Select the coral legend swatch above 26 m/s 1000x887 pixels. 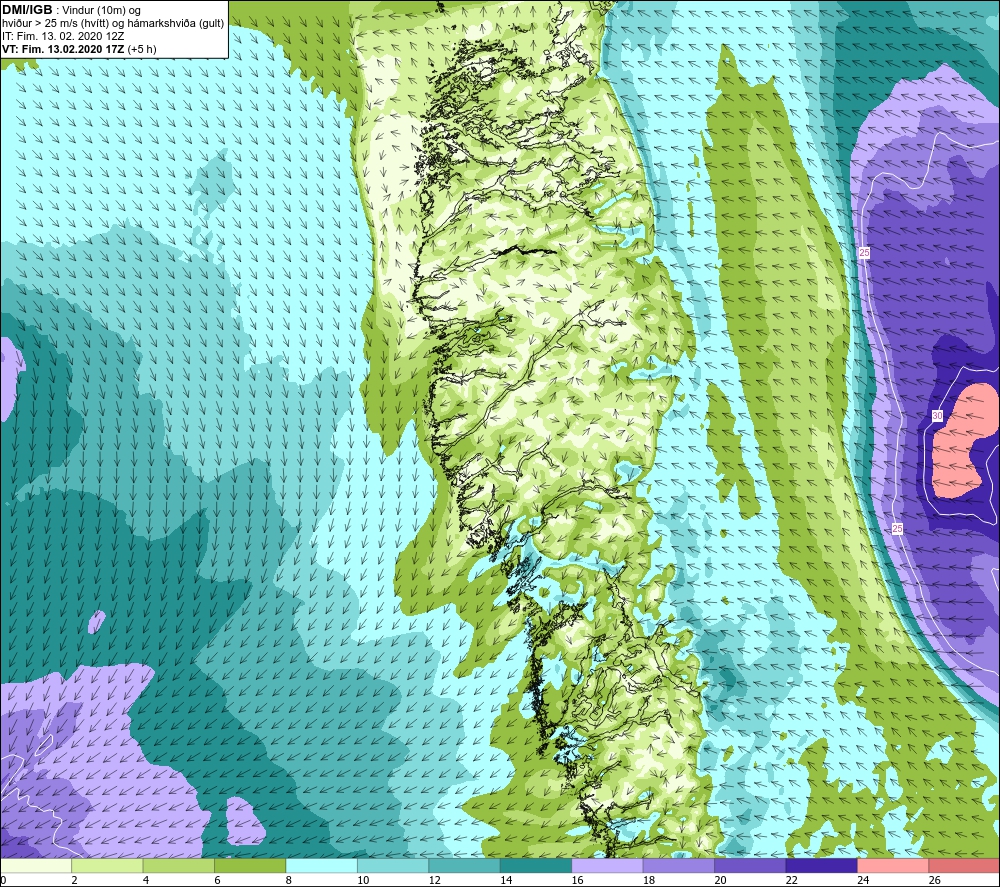point(964,866)
